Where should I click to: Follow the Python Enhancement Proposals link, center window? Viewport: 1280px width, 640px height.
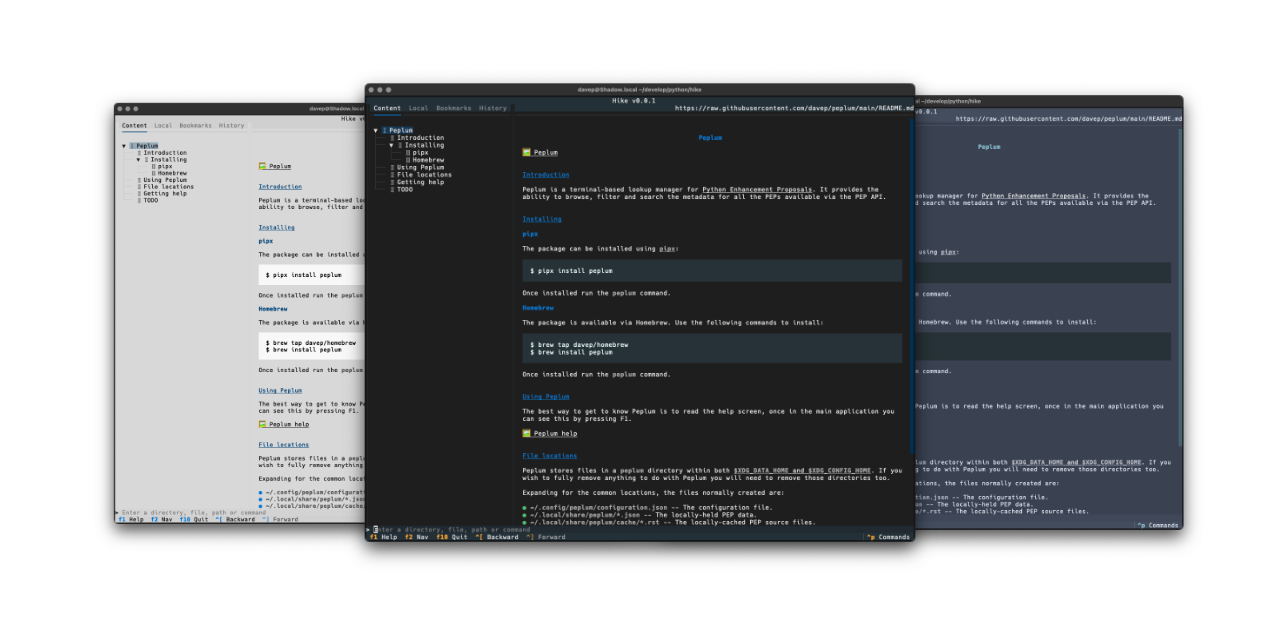(757, 189)
